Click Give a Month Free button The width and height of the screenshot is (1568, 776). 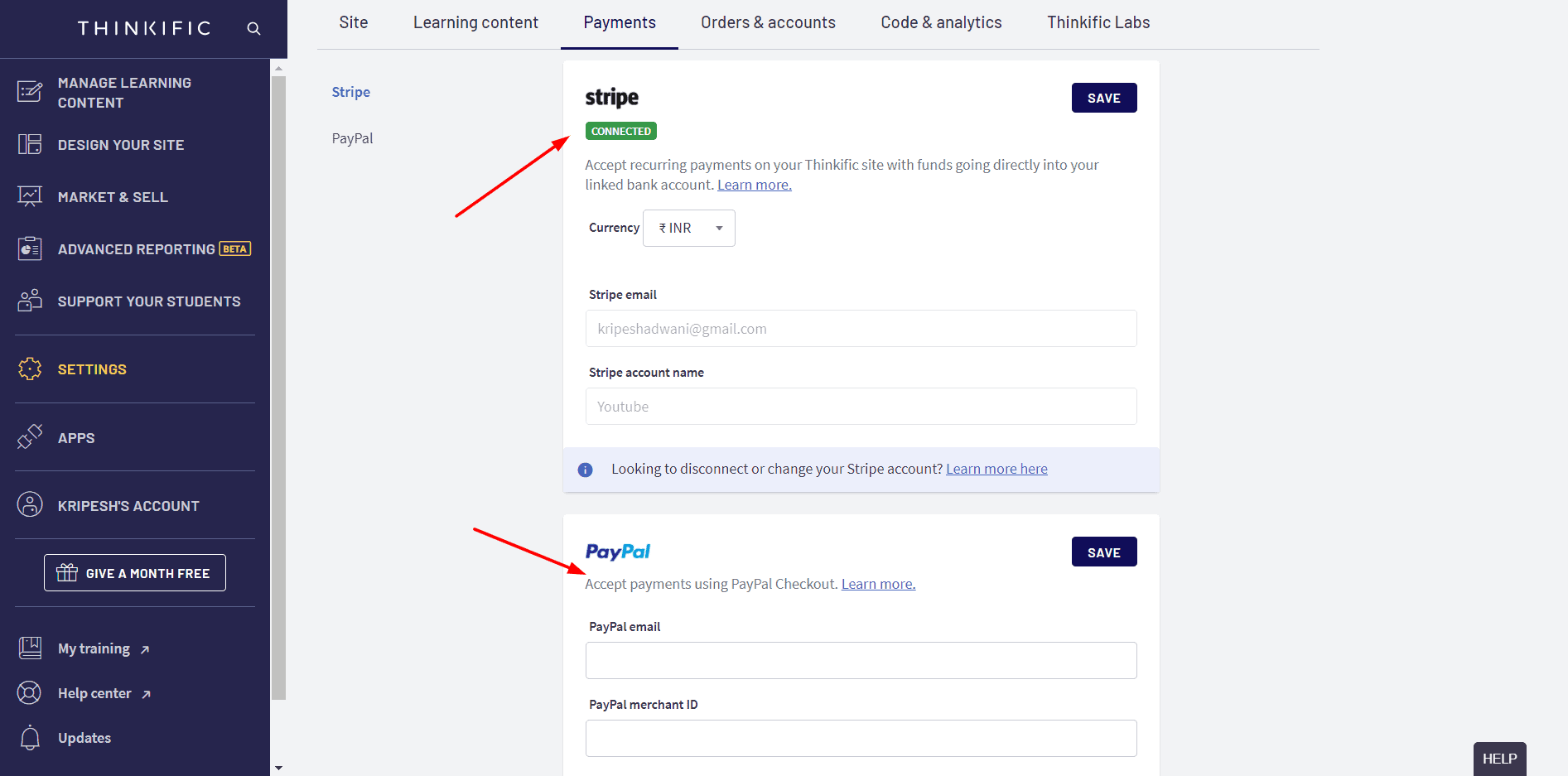pos(135,573)
